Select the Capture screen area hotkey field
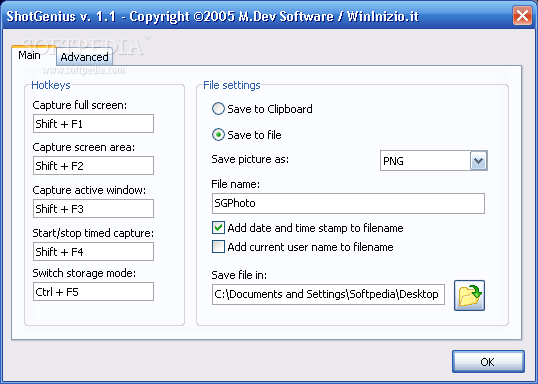This screenshot has width=538, height=384. click(x=93, y=166)
